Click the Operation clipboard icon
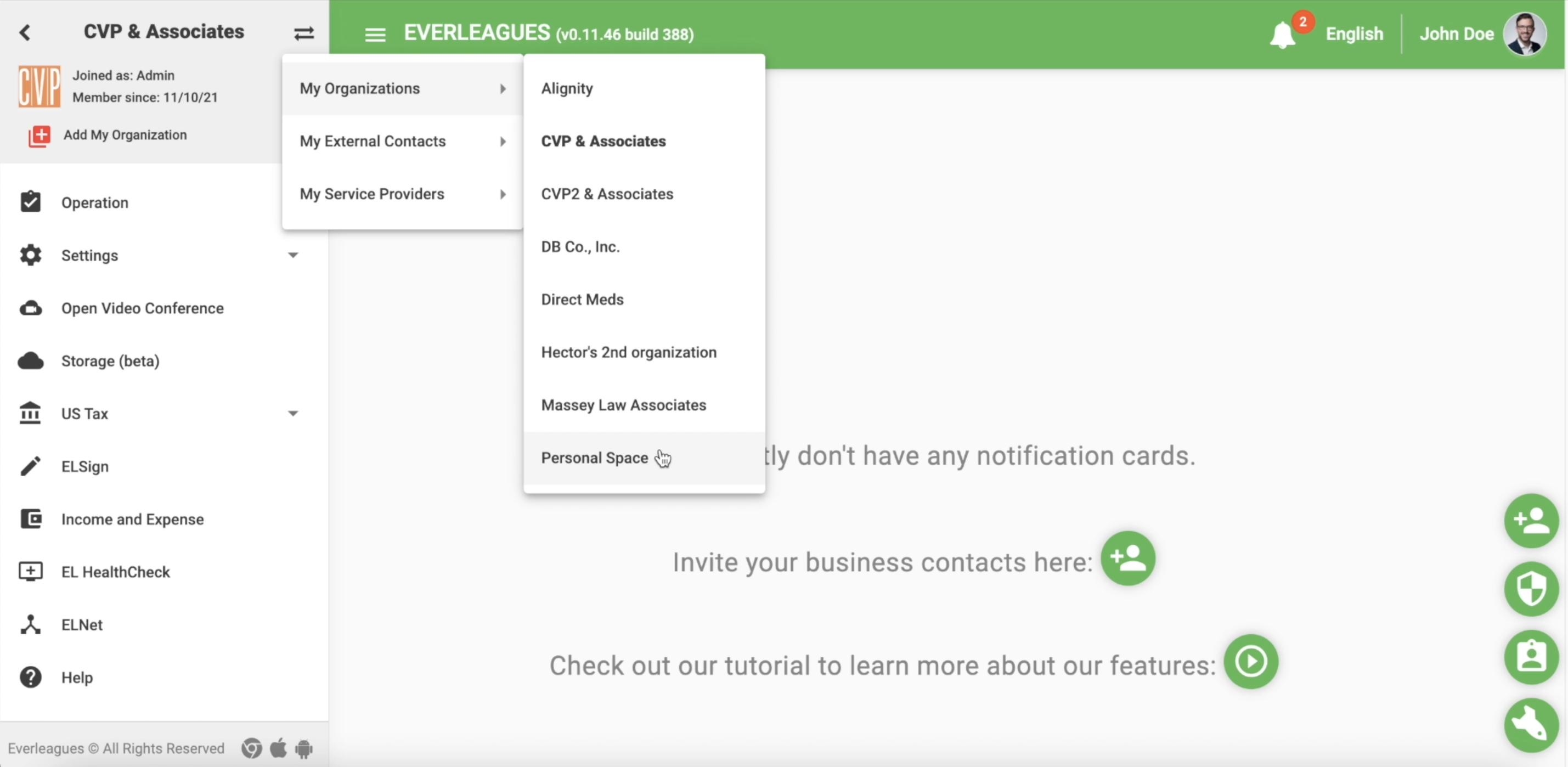1568x767 pixels. (30, 202)
